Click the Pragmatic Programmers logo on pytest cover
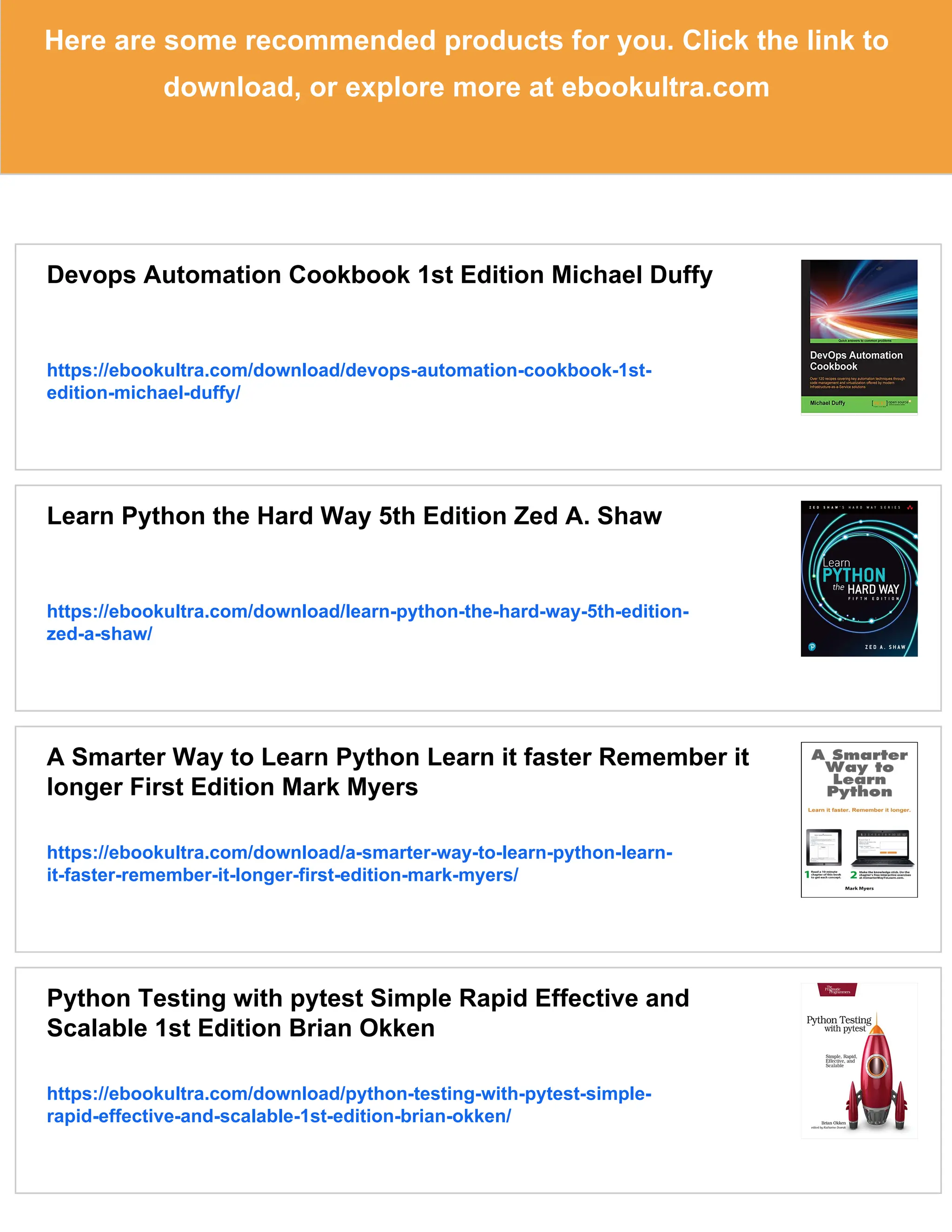Image resolution: width=952 pixels, height=1232 pixels. click(837, 990)
